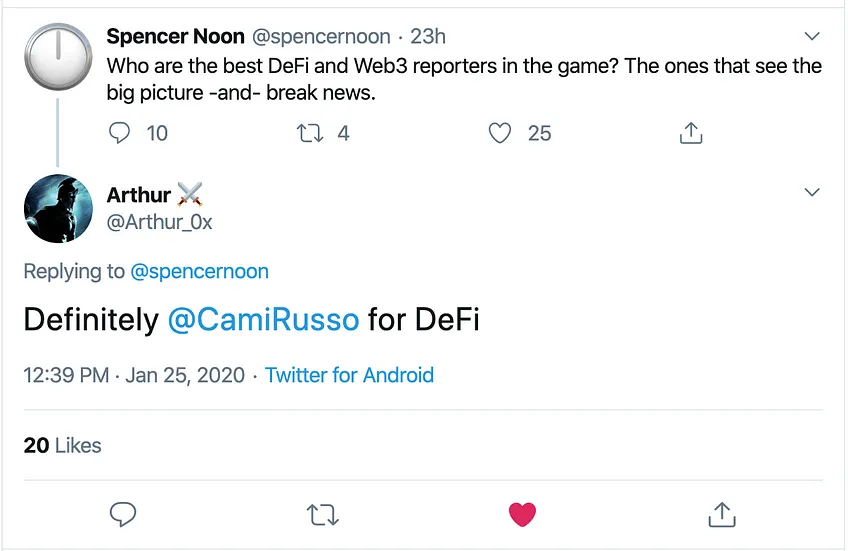
Task: Open Spencer Noon's clock avatar
Action: [x=58, y=56]
